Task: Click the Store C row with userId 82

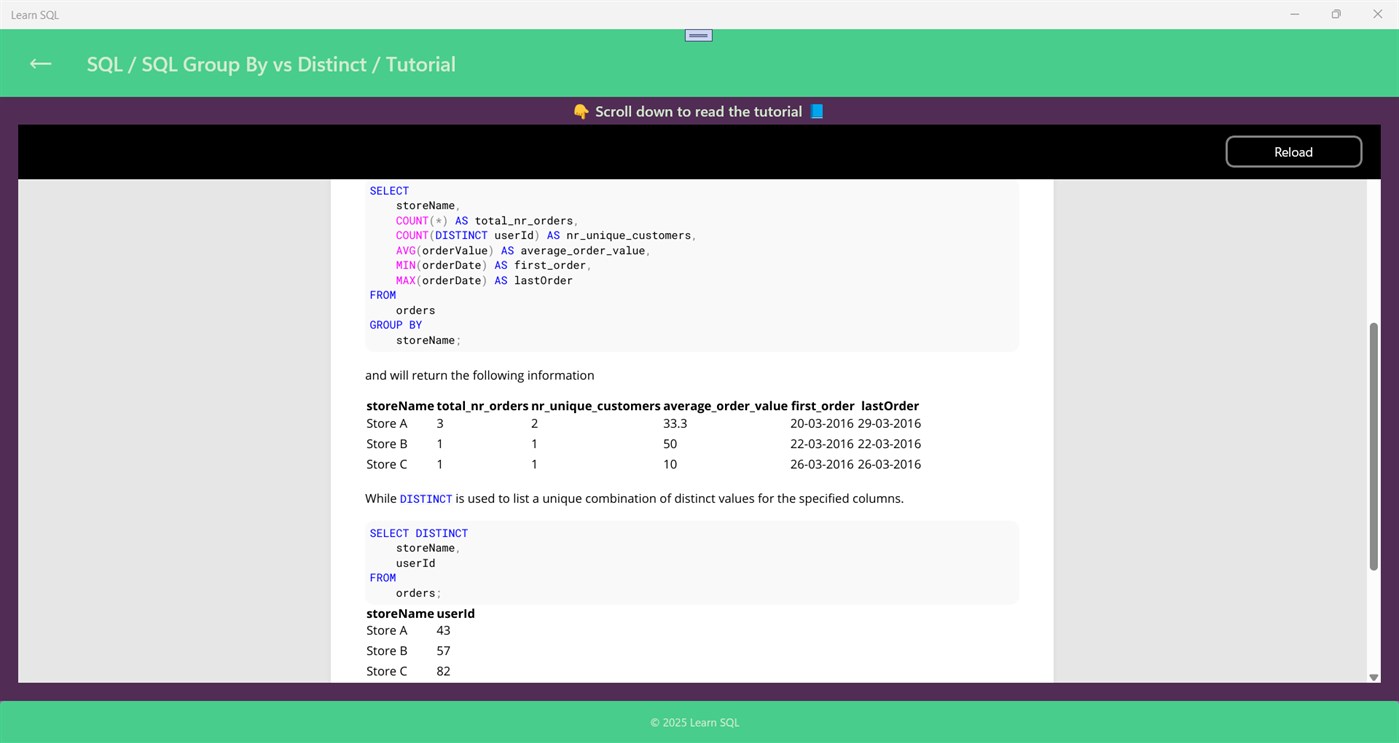Action: [410, 670]
